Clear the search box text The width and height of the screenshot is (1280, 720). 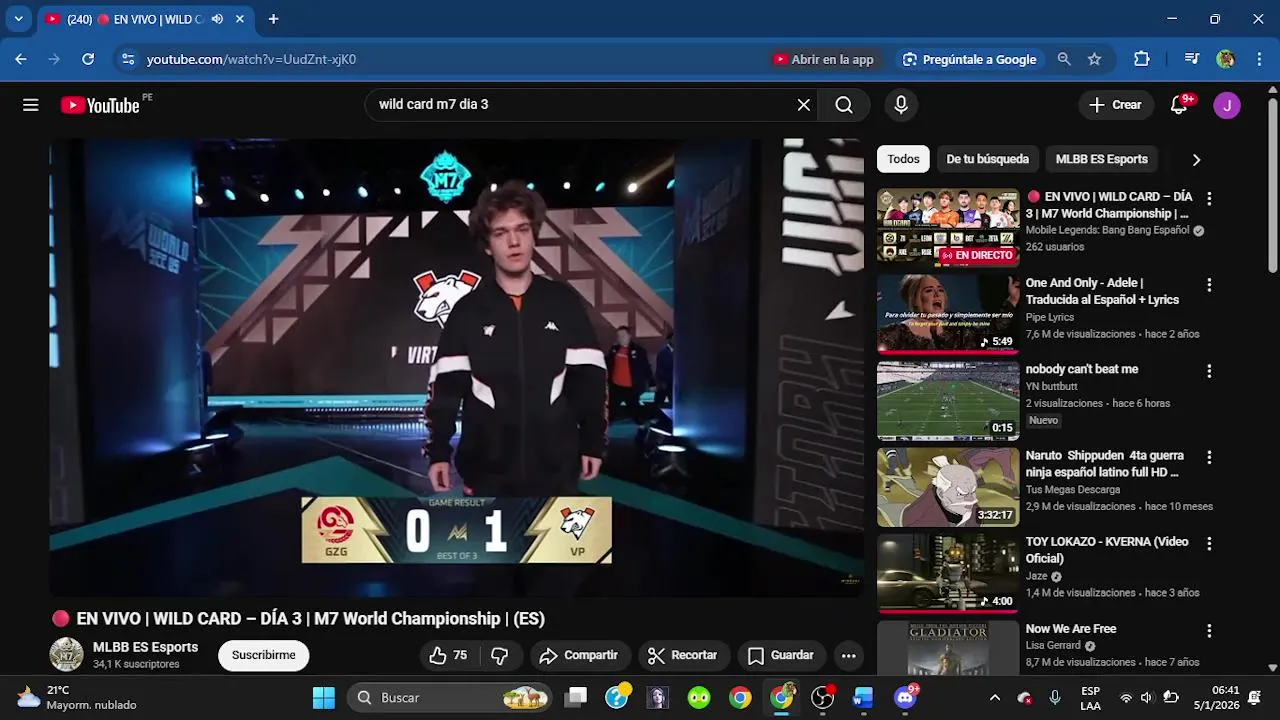803,105
